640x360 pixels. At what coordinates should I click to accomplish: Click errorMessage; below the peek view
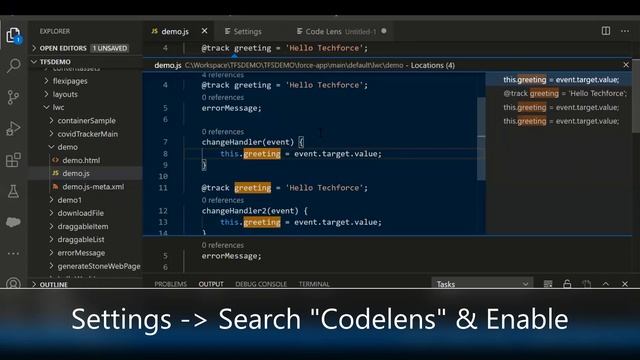(231, 256)
